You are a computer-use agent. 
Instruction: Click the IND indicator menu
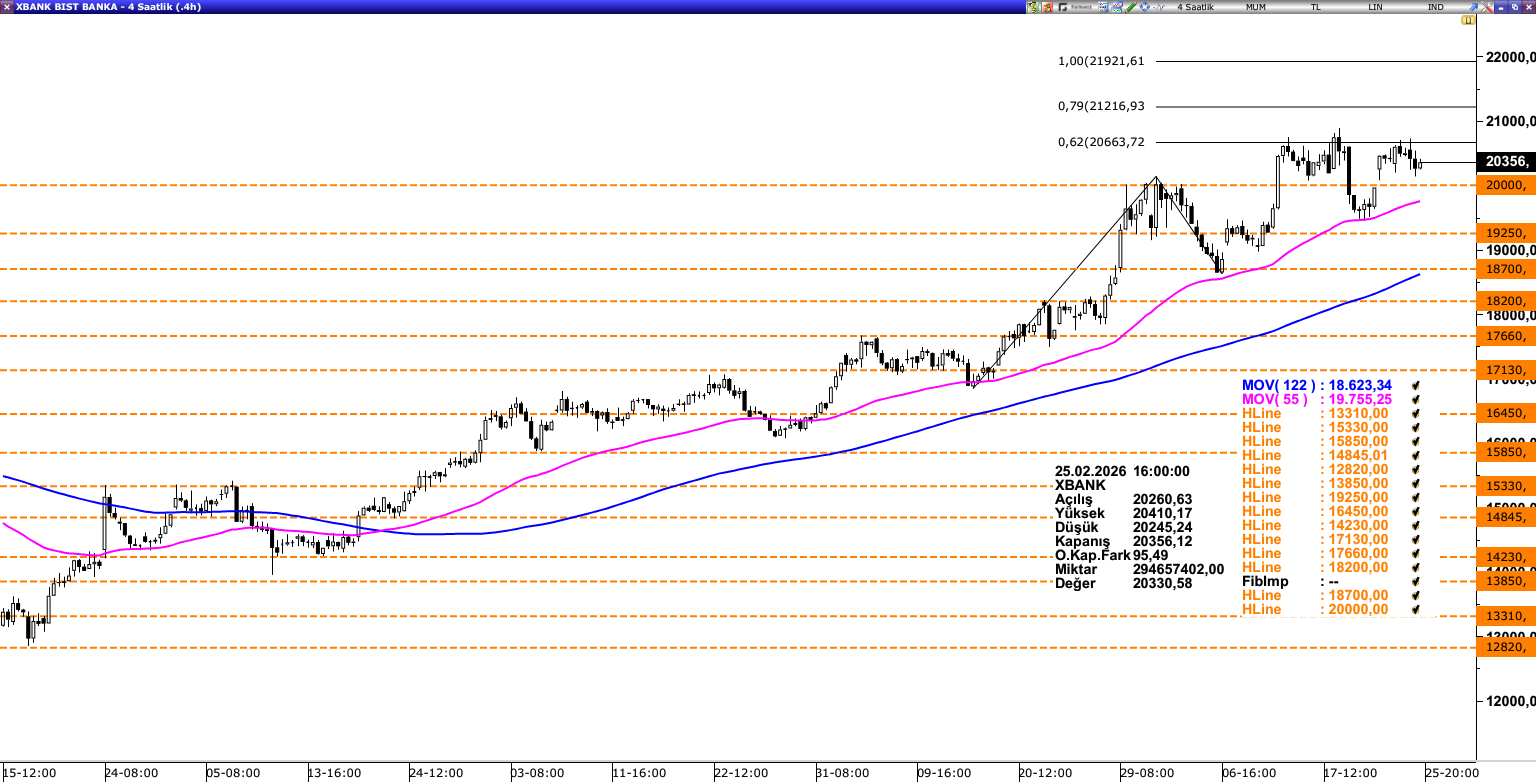click(x=1435, y=7)
